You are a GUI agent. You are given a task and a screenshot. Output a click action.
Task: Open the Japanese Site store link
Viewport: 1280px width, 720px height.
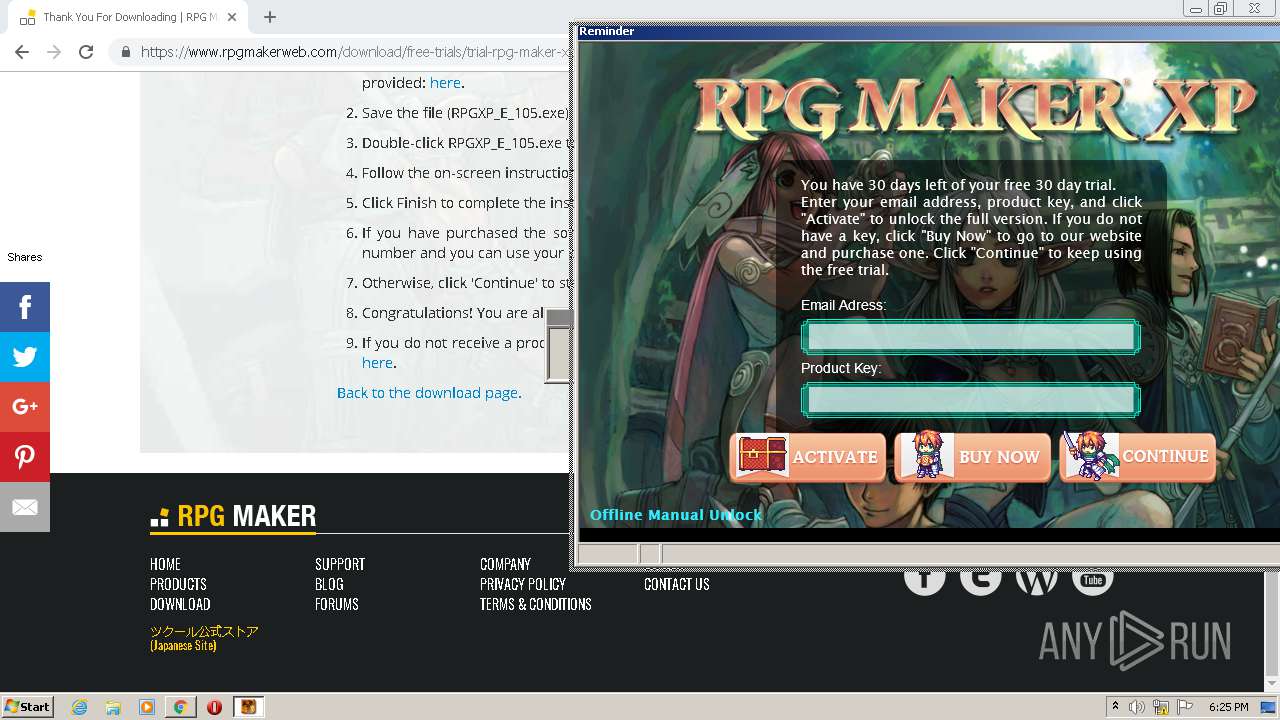(x=204, y=638)
